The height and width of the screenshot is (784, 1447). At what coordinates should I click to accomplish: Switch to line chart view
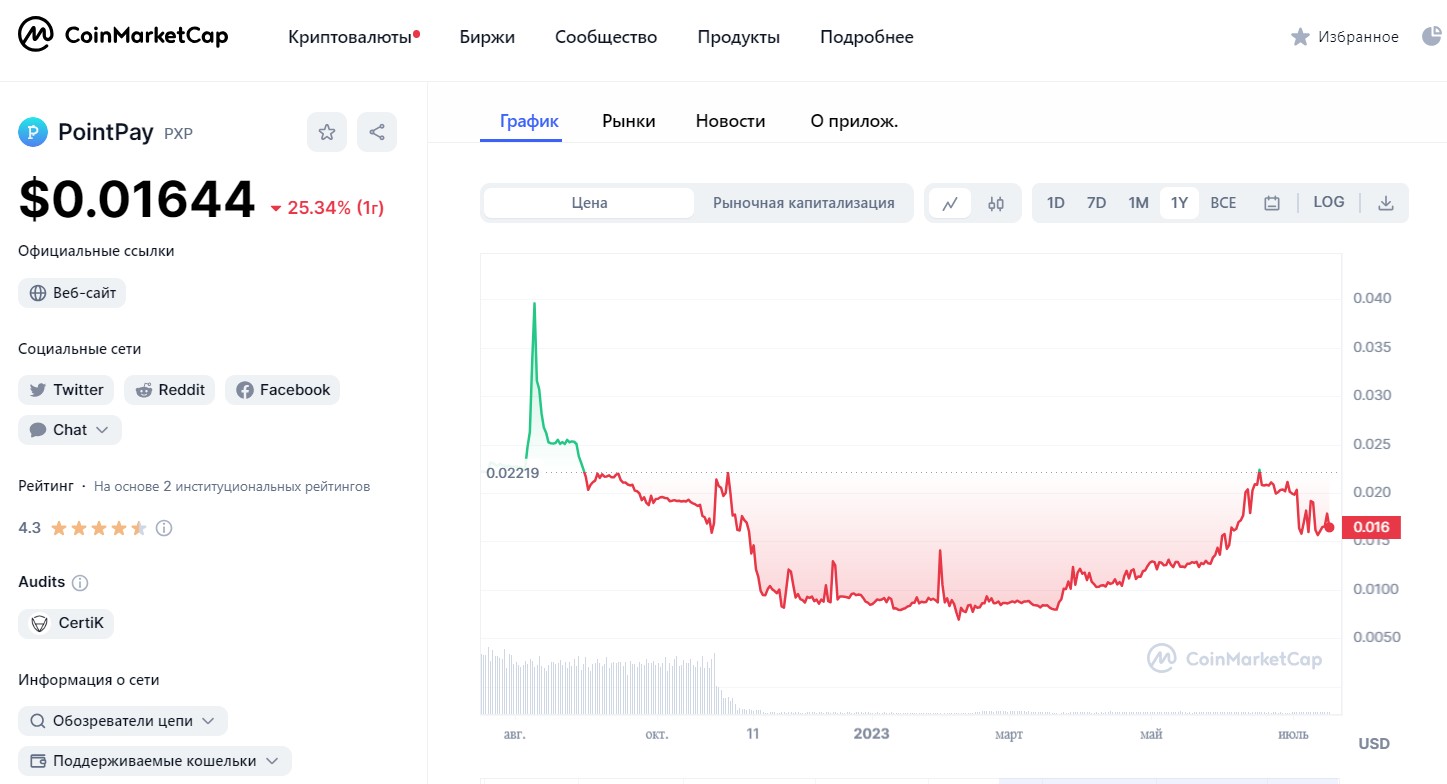(950, 203)
